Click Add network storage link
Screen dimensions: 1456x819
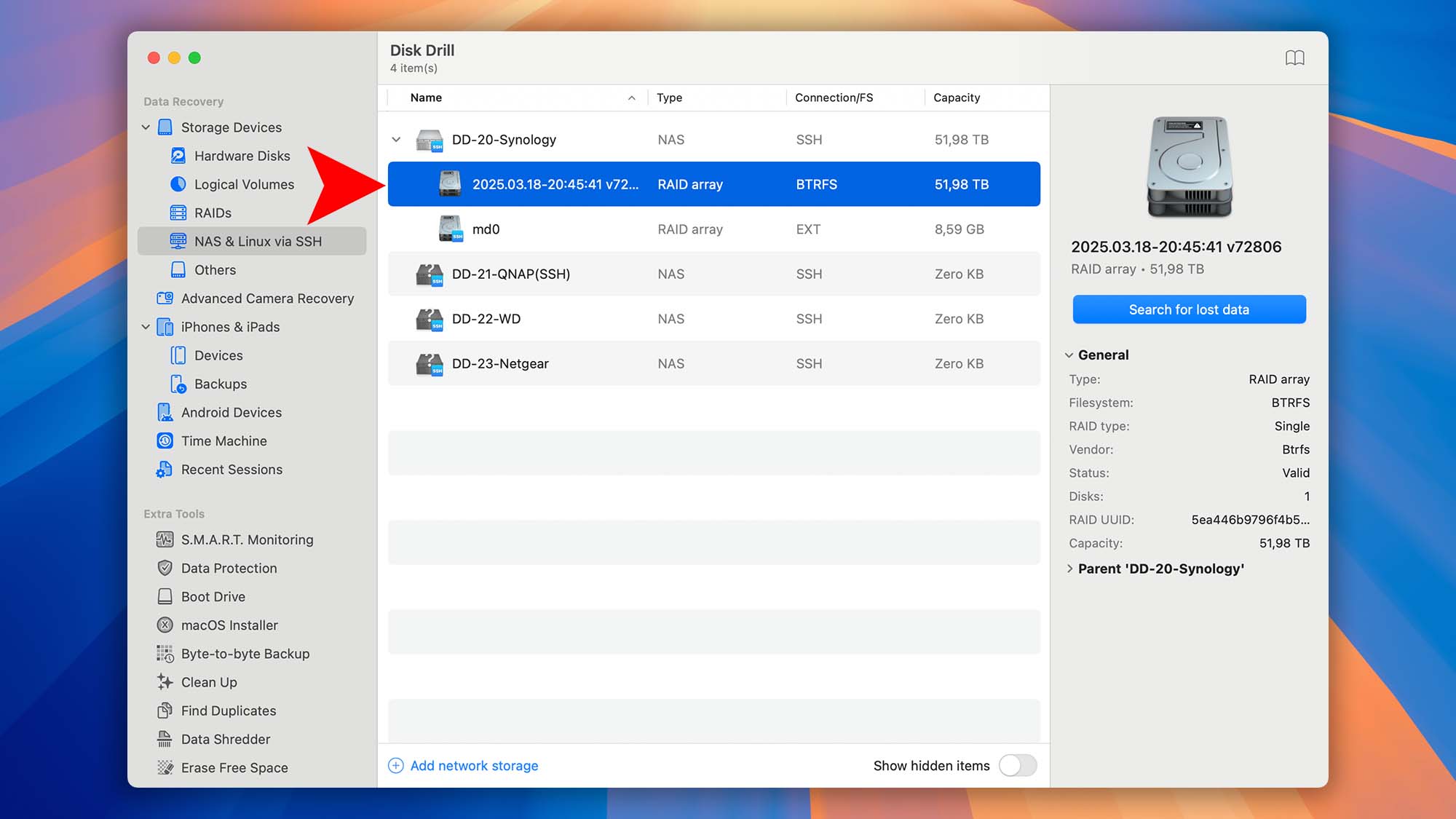pyautogui.click(x=474, y=765)
